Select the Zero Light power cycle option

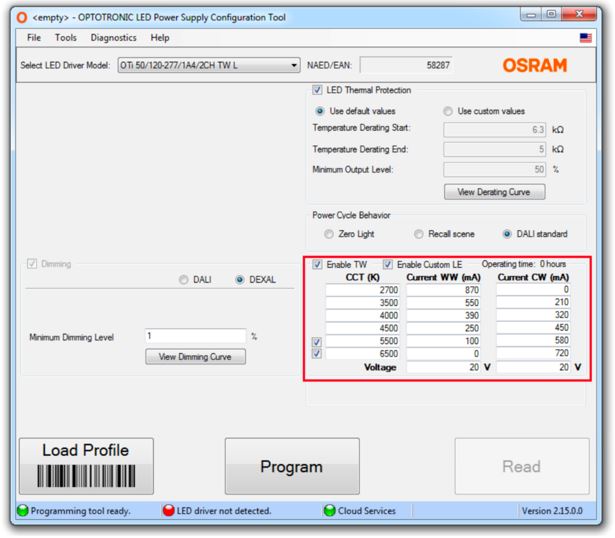[330, 232]
